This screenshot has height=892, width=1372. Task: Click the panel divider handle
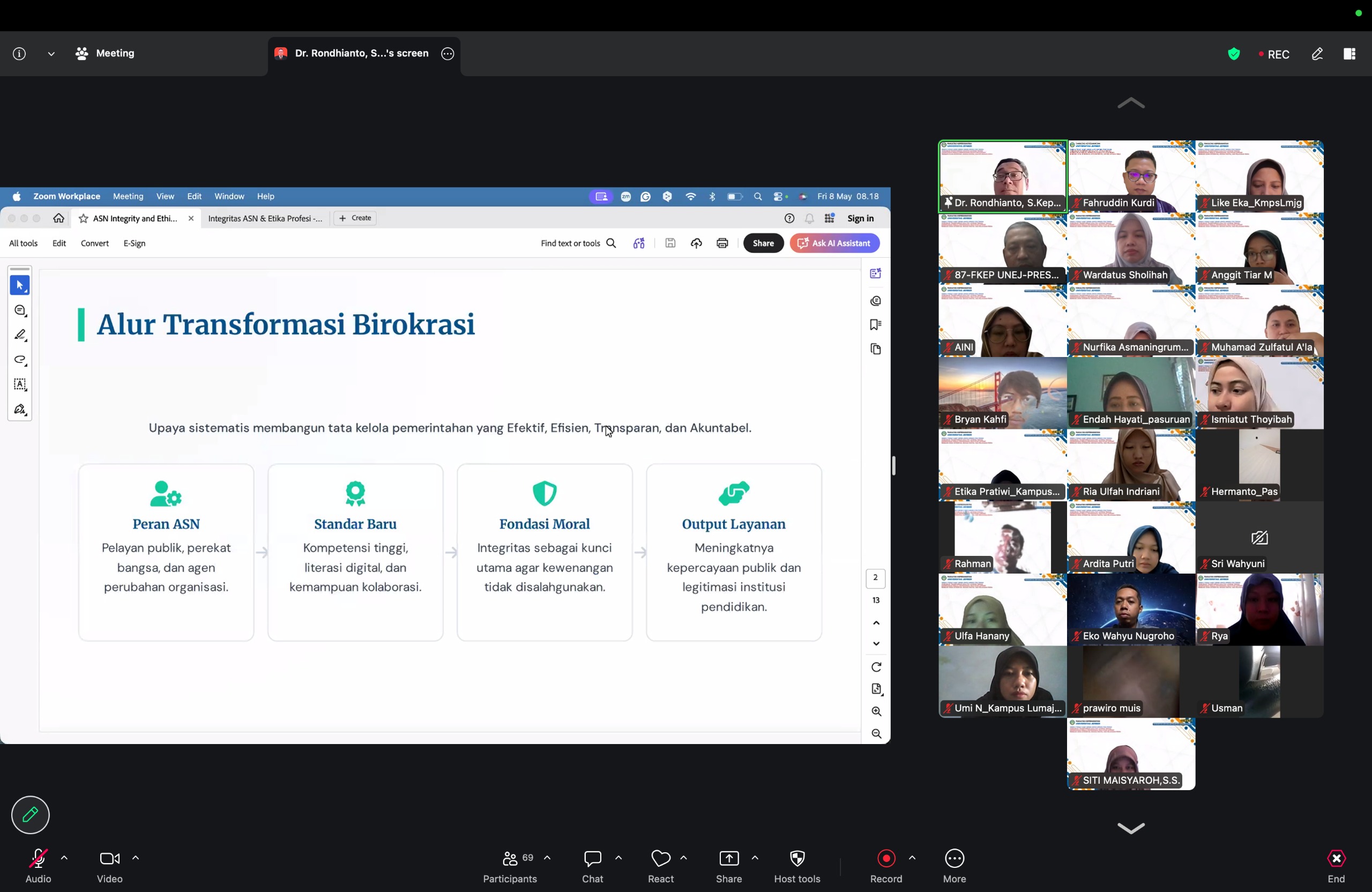[x=893, y=466]
